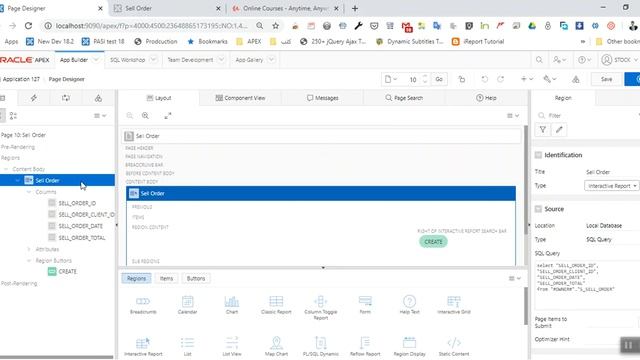This screenshot has height=360, width=640.
Task: Expand the layout pane fullscreen
Action: (x=168, y=116)
